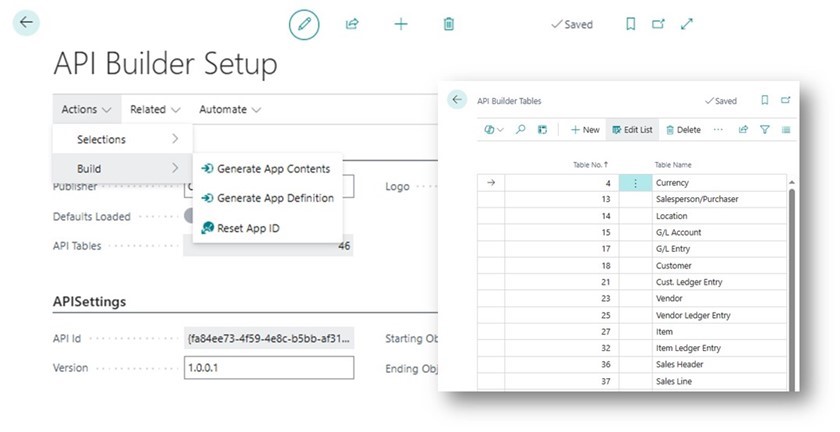Toggle the Defaults Loaded switch
Viewport: 840px width, 432px height.
[x=188, y=216]
